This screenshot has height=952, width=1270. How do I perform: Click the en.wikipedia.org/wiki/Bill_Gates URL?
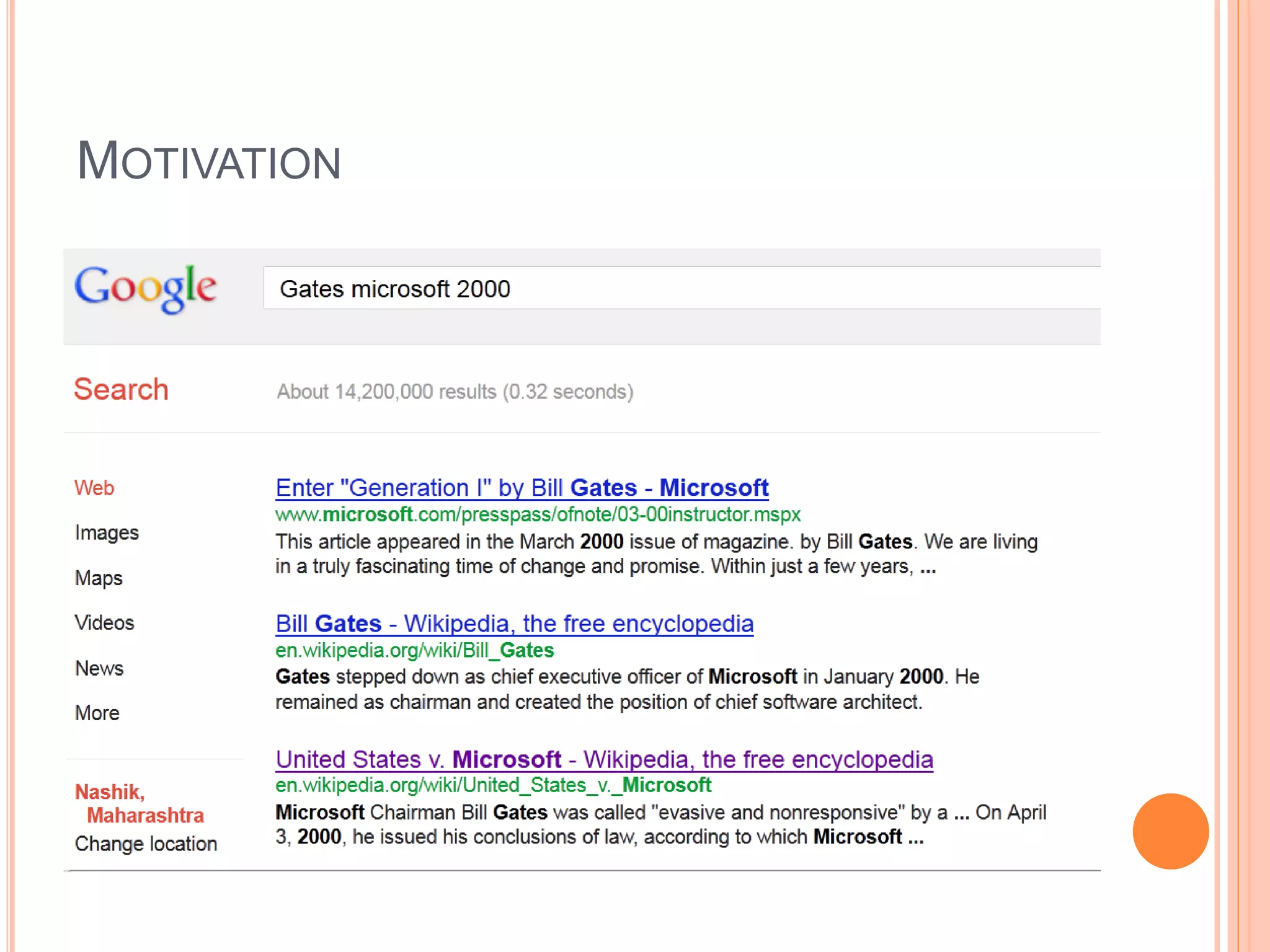(414, 650)
